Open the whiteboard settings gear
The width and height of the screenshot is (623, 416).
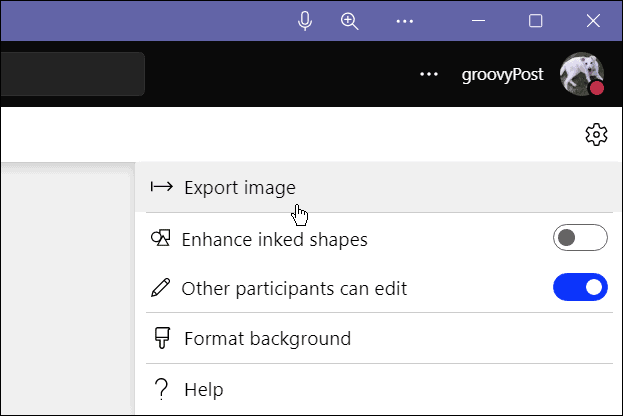(596, 134)
